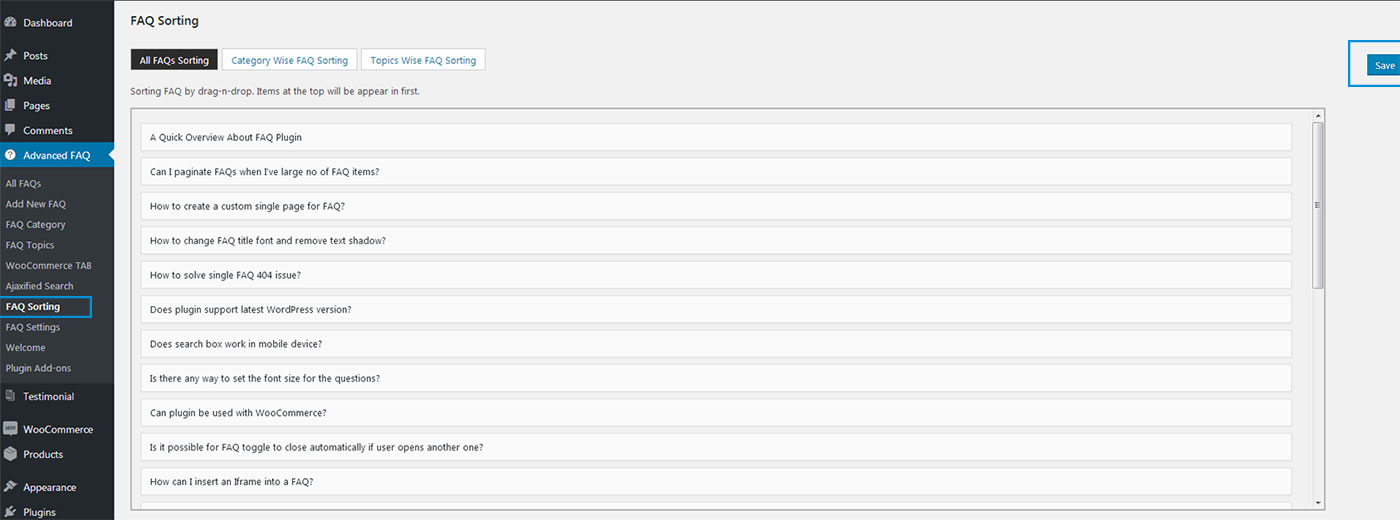The height and width of the screenshot is (520, 1400).
Task: Select the All FAQs Sorting tab
Action: pos(174,60)
